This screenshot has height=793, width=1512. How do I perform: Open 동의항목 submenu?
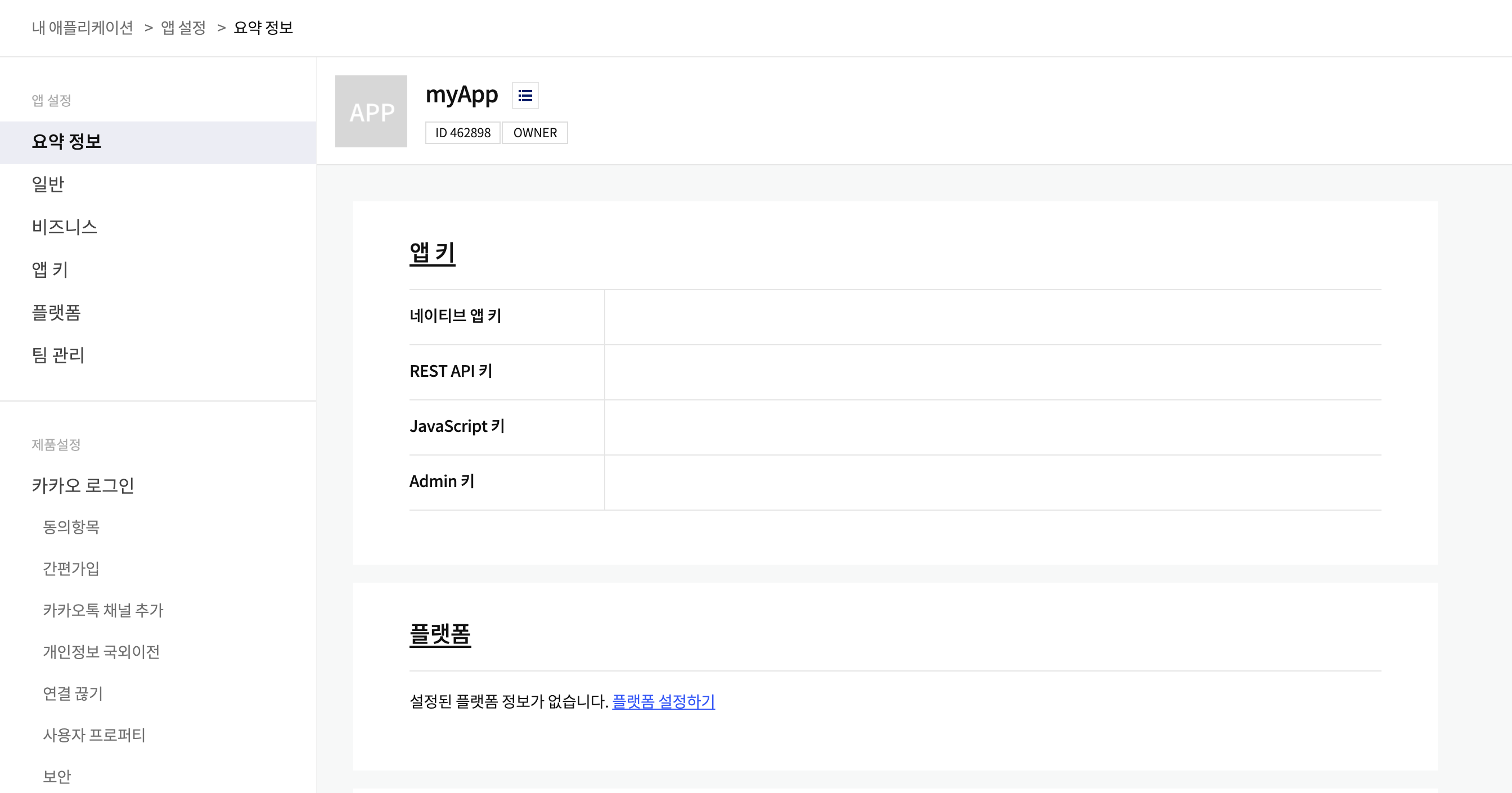coord(71,527)
